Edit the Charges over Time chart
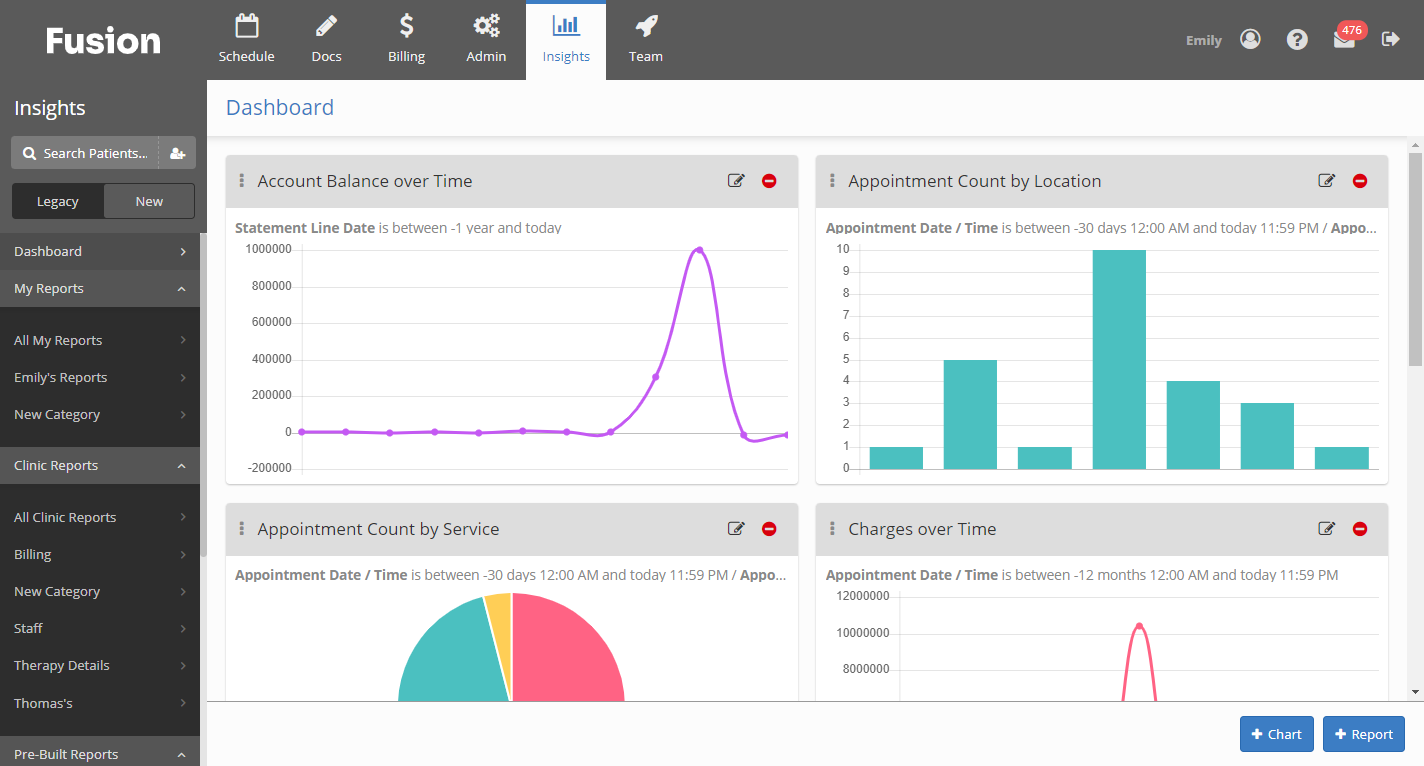This screenshot has height=766, width=1424. 1327,529
